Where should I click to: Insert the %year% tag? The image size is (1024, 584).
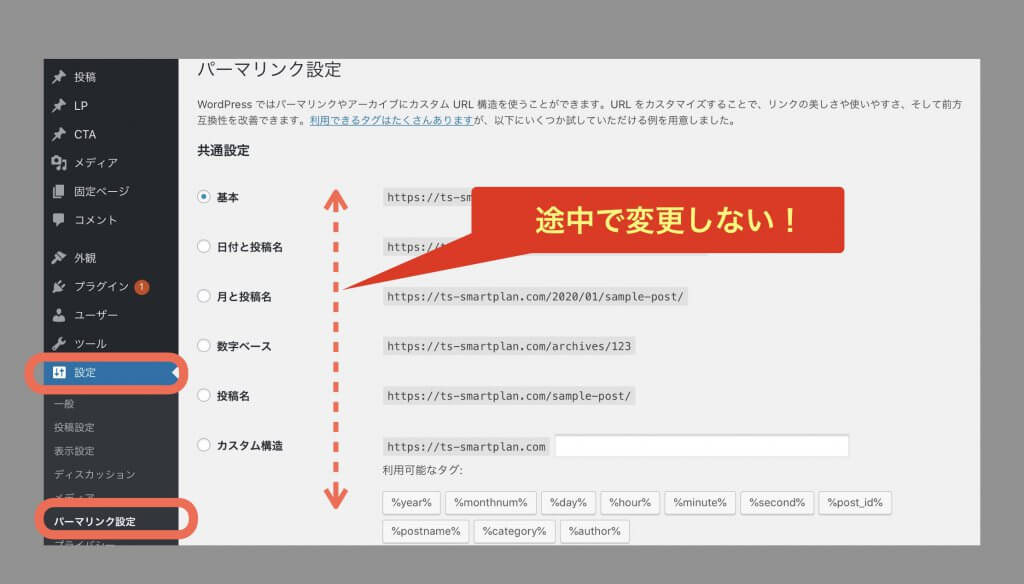[411, 503]
